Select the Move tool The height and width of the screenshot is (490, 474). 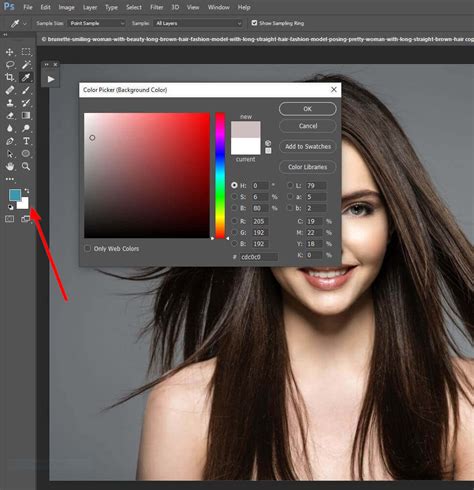tap(9, 52)
